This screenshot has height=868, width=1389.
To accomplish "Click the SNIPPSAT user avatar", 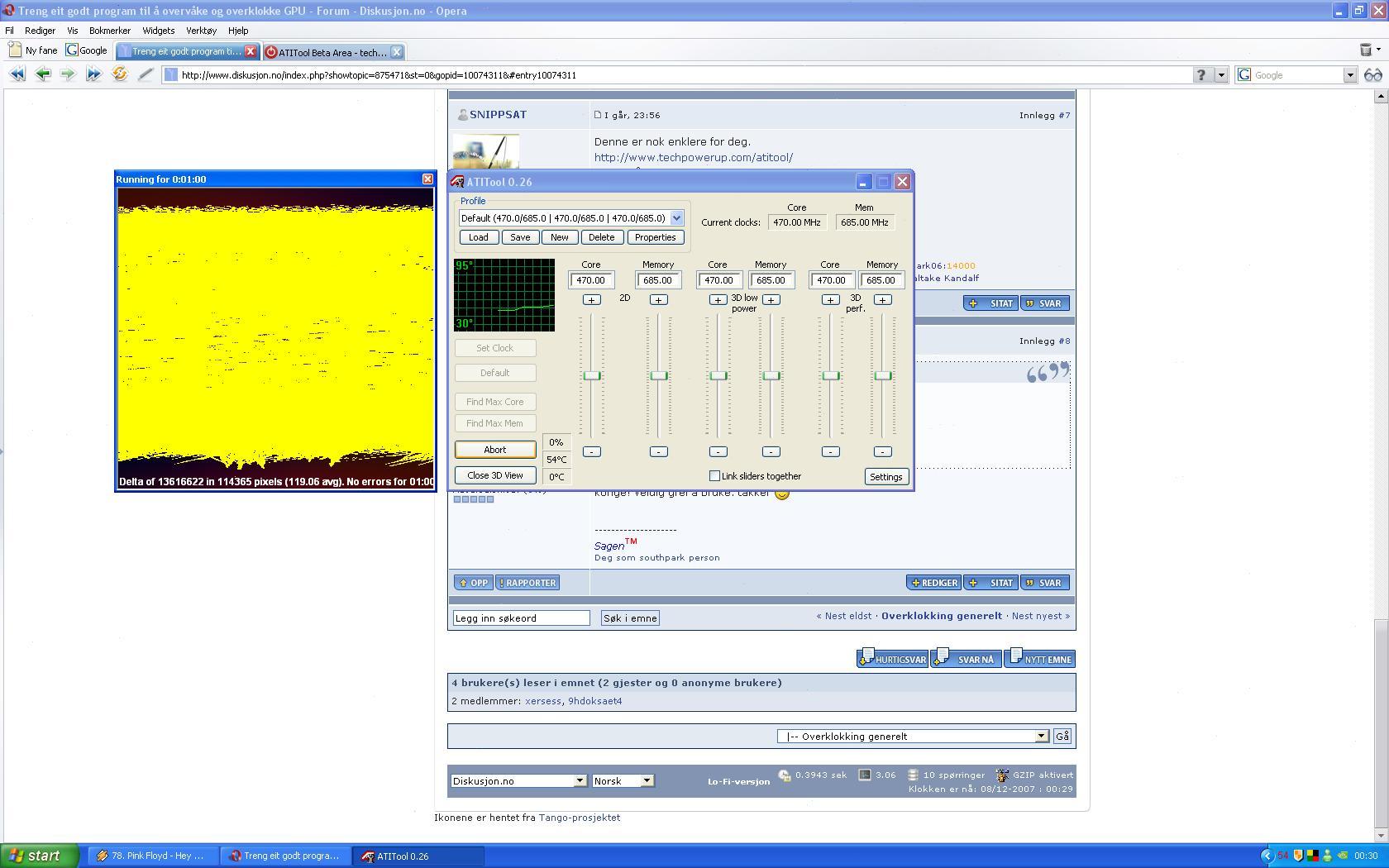I will pos(486,151).
